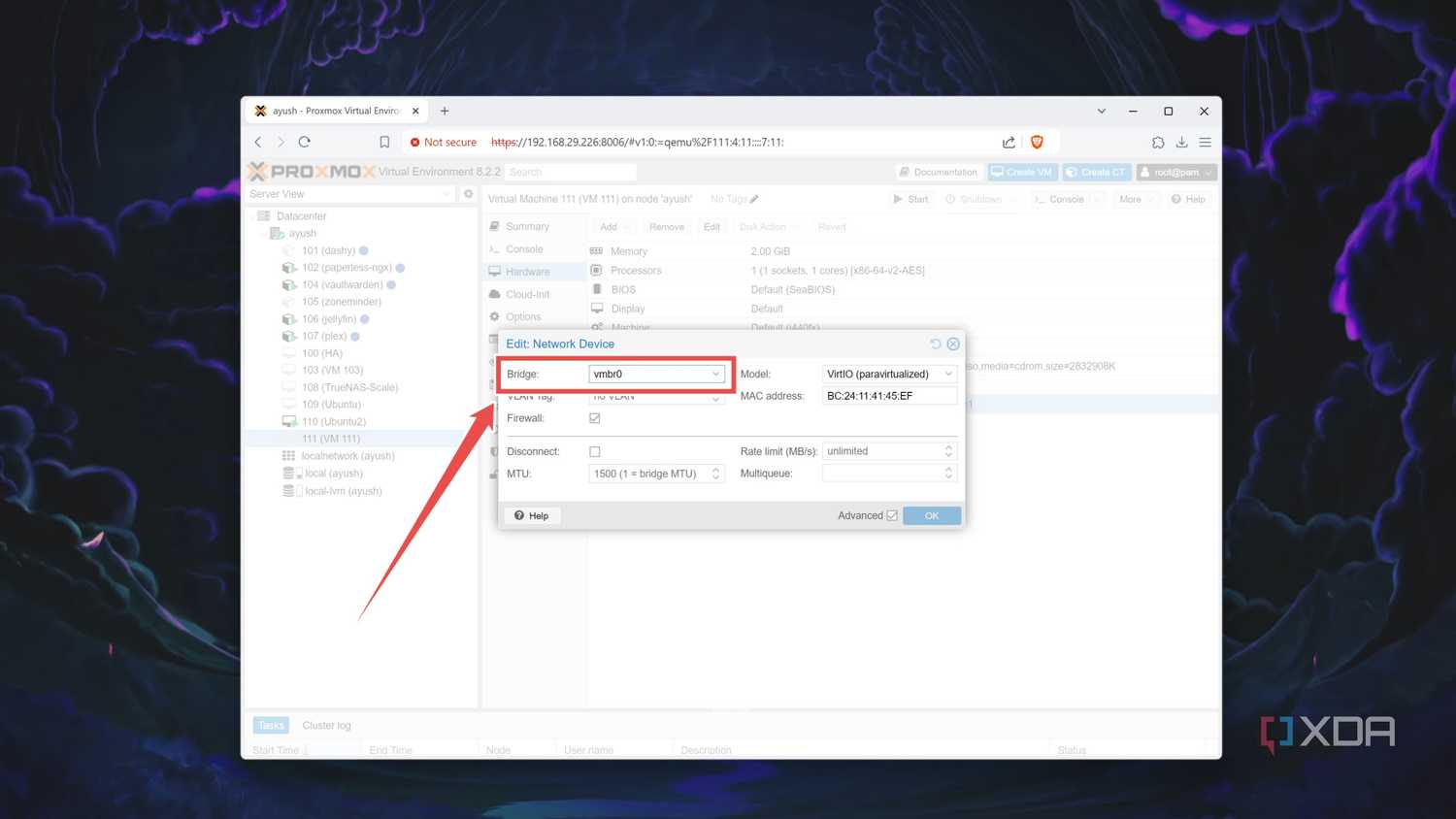Click the Multiqueue input field
1456x819 pixels.
[881, 474]
